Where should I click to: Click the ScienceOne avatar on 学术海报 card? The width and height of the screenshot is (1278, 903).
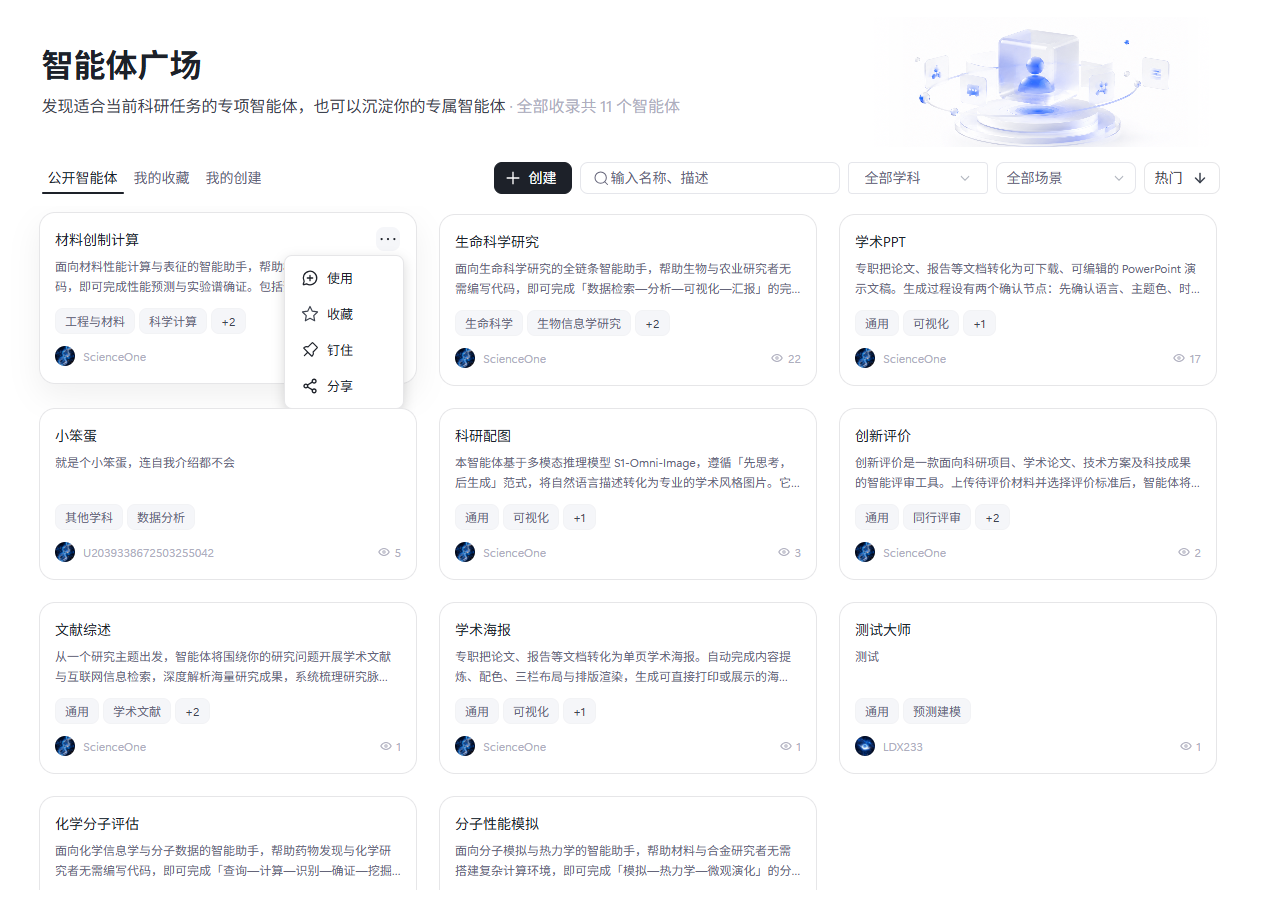[465, 746]
